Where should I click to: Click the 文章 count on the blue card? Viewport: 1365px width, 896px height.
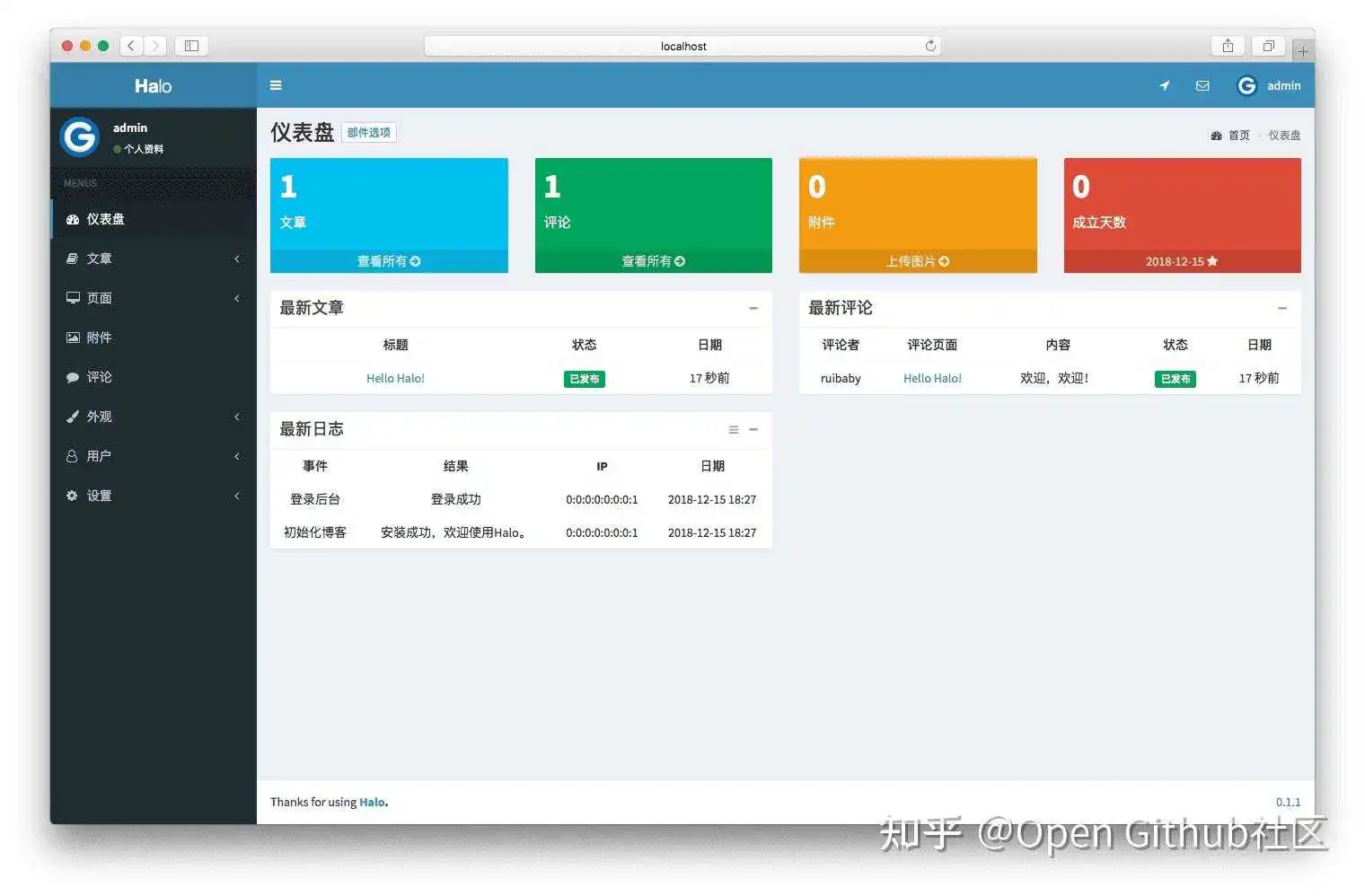tap(288, 187)
